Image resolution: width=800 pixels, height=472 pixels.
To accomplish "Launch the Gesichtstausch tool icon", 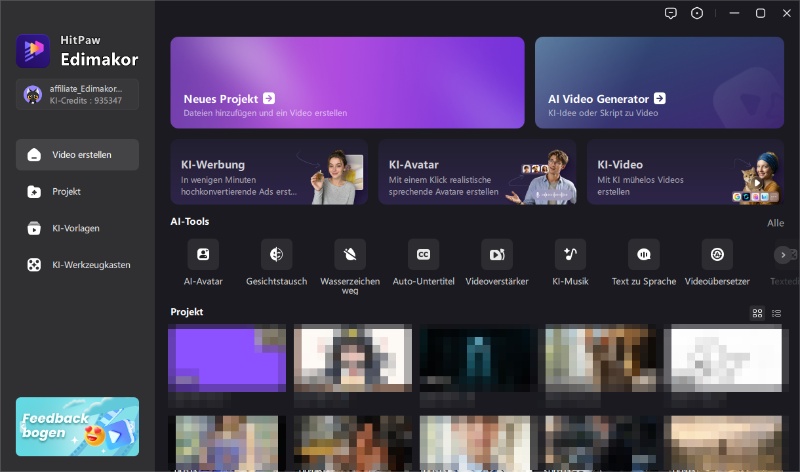I will coord(277,254).
